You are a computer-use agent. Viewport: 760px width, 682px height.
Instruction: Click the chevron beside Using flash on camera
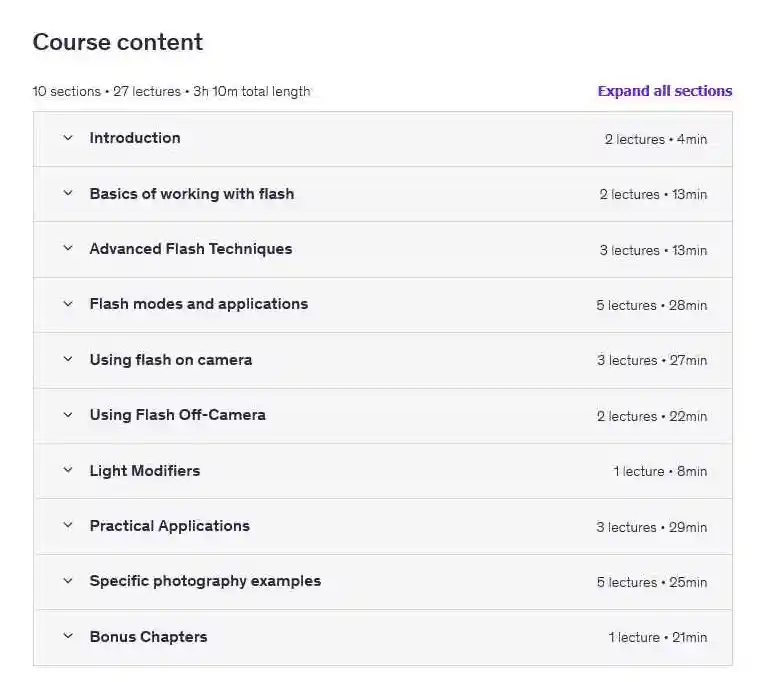pos(68,360)
